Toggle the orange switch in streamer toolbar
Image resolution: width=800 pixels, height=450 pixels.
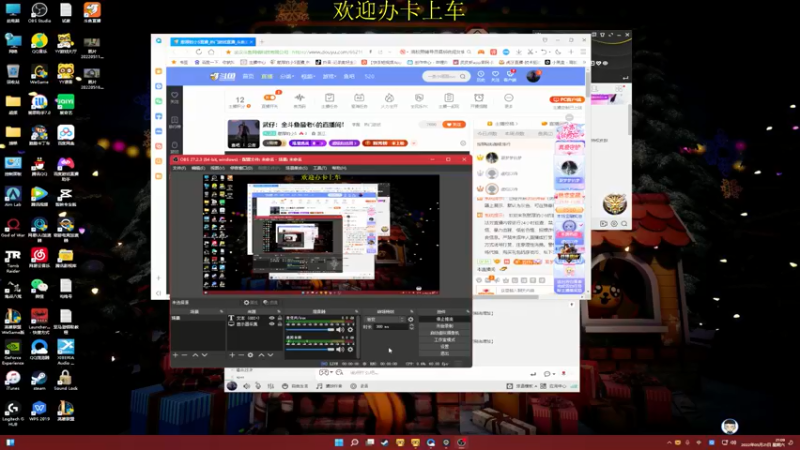(x=269, y=97)
